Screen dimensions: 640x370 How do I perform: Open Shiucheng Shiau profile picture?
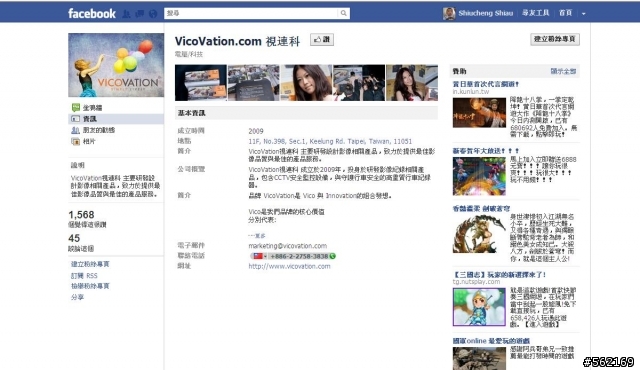pyautogui.click(x=449, y=13)
